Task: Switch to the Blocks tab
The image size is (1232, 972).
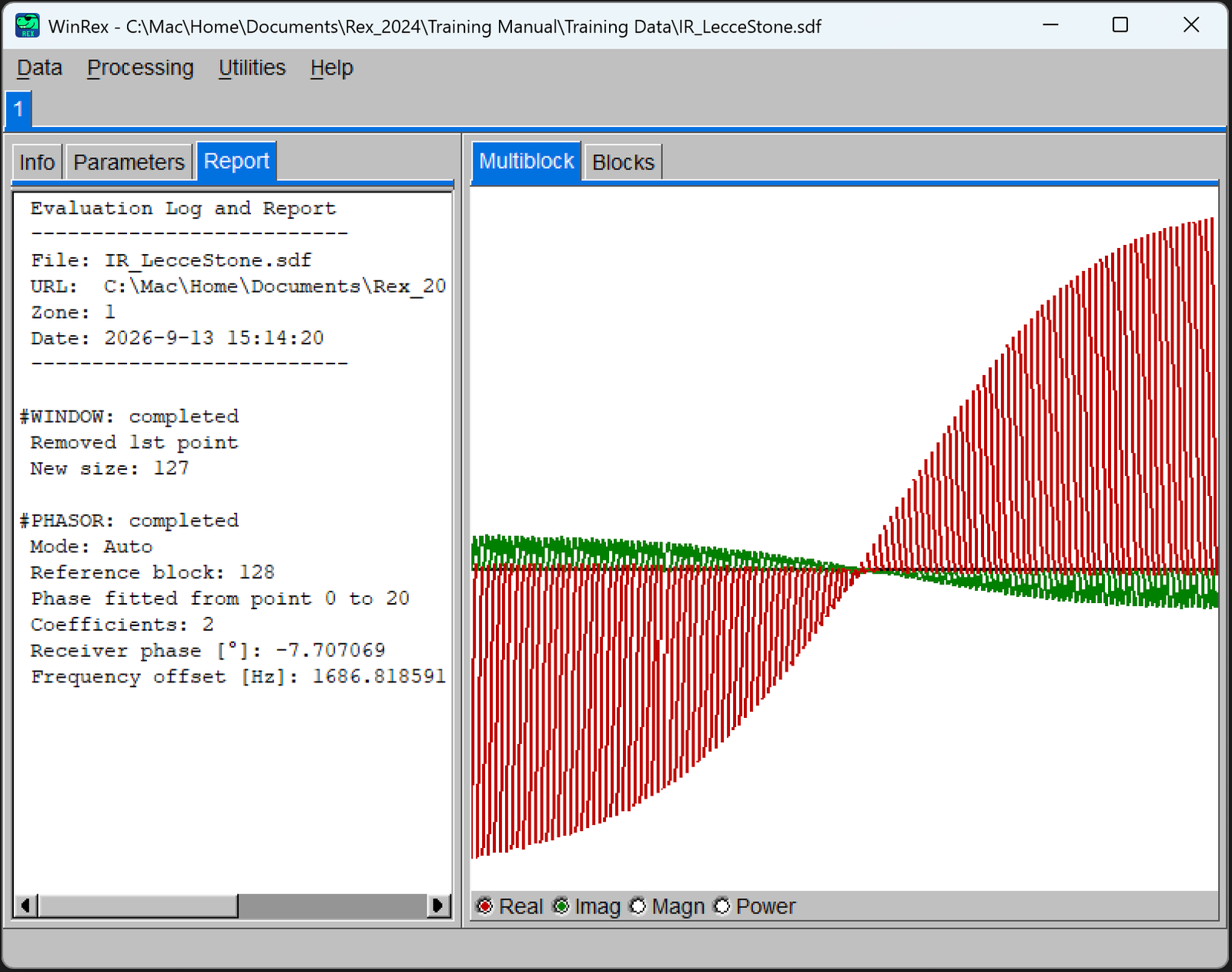Action: (623, 162)
